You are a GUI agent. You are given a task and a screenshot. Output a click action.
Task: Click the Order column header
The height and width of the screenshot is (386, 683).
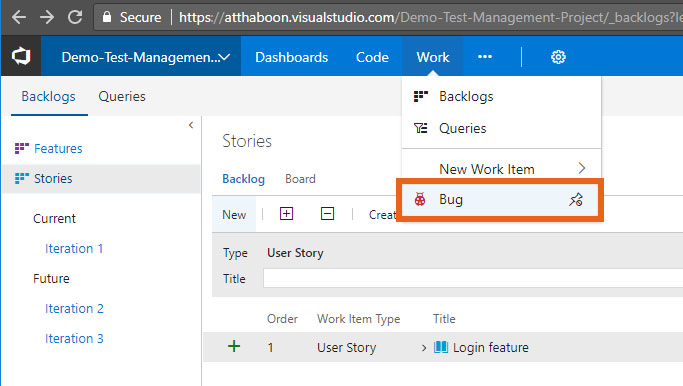[x=282, y=319]
